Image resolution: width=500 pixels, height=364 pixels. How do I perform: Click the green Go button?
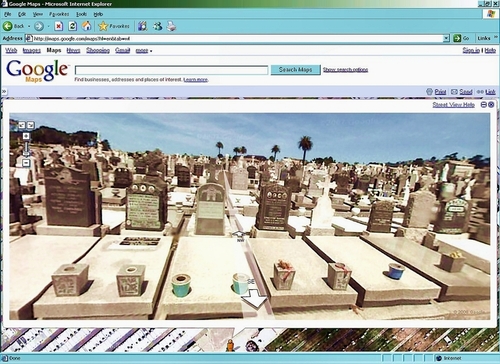[x=462, y=38]
